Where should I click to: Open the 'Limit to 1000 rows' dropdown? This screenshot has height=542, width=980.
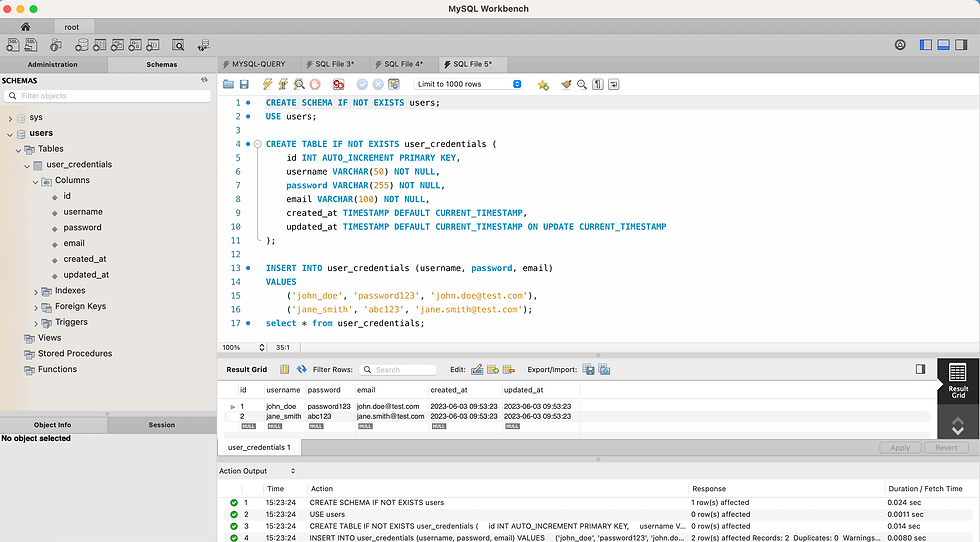coord(468,85)
